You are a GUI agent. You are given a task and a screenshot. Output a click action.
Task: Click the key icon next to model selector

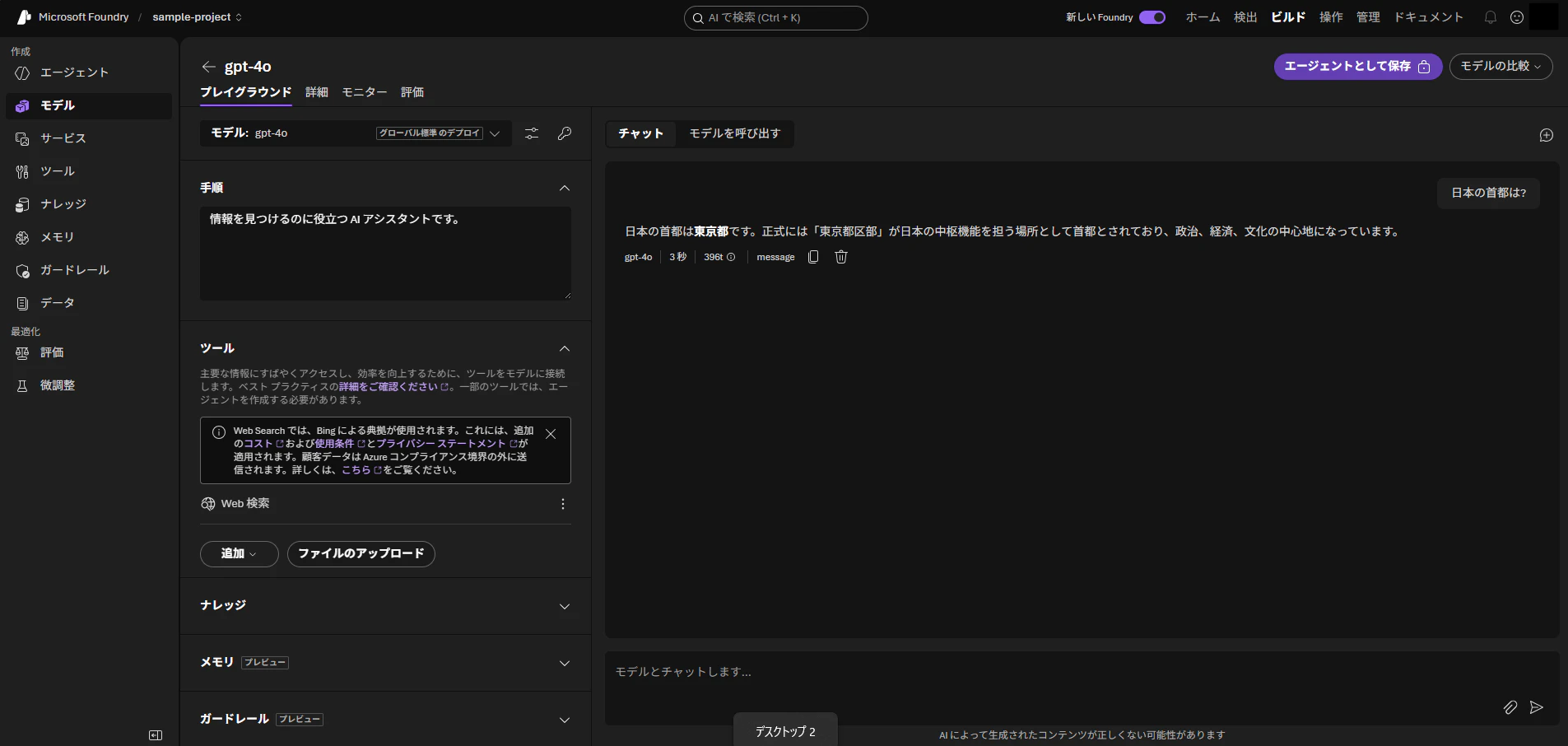coord(565,133)
